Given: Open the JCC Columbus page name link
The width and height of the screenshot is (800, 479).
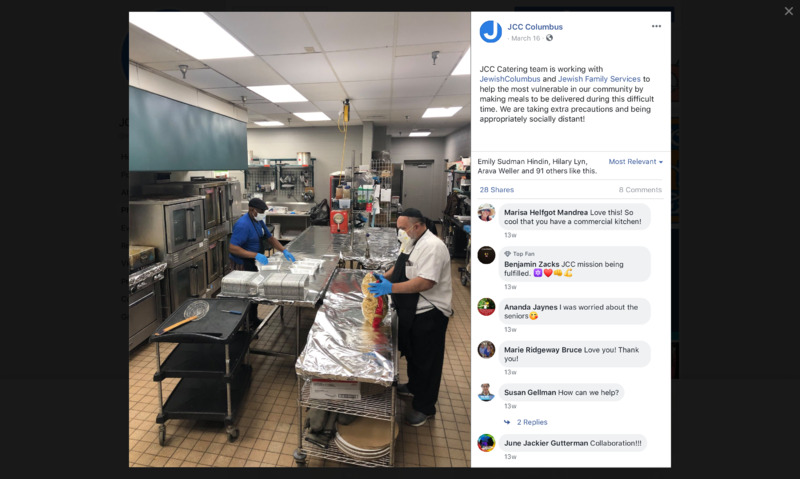Looking at the screenshot, I should (535, 27).
